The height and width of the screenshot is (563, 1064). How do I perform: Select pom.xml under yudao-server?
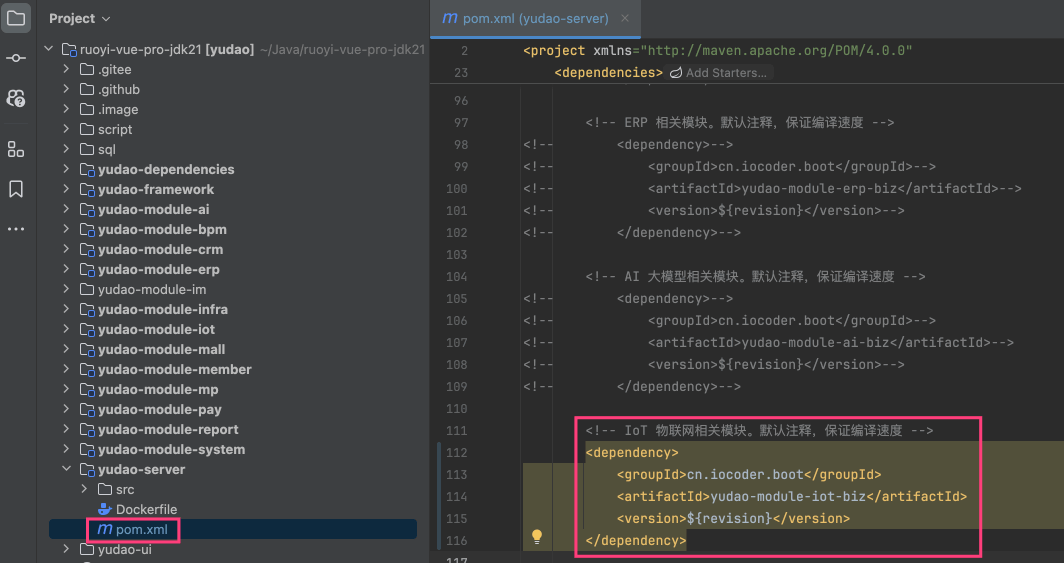[x=141, y=529]
